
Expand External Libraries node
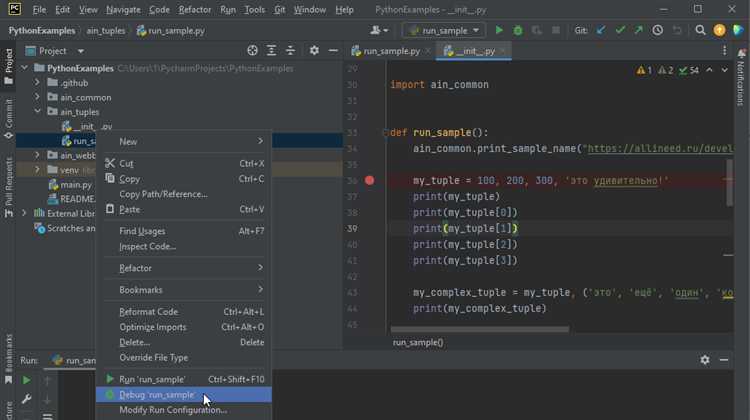[x=24, y=213]
